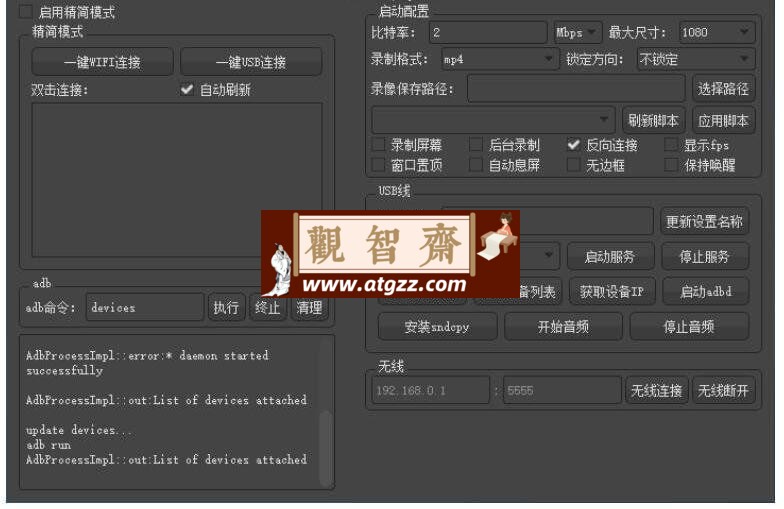Click the 开始音频 button

point(563,327)
